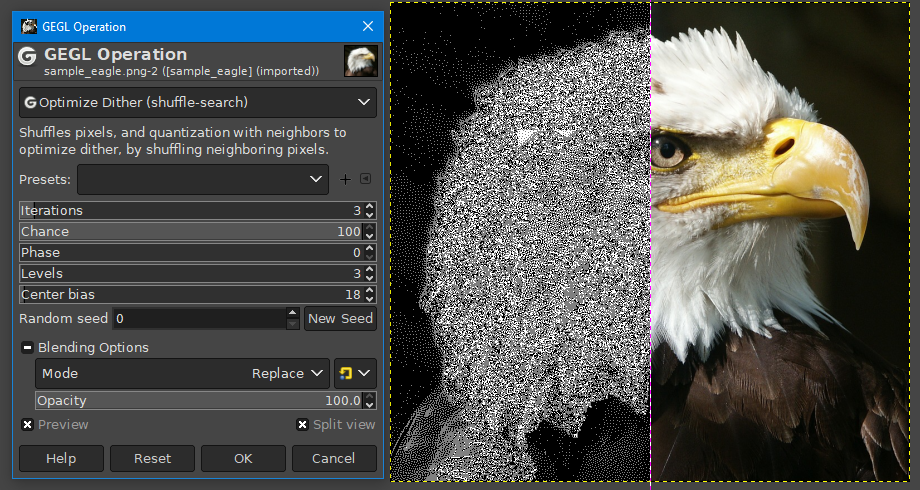Click the operation description text starting 'Shuffles pixels'
This screenshot has height=490, width=920.
point(182,141)
